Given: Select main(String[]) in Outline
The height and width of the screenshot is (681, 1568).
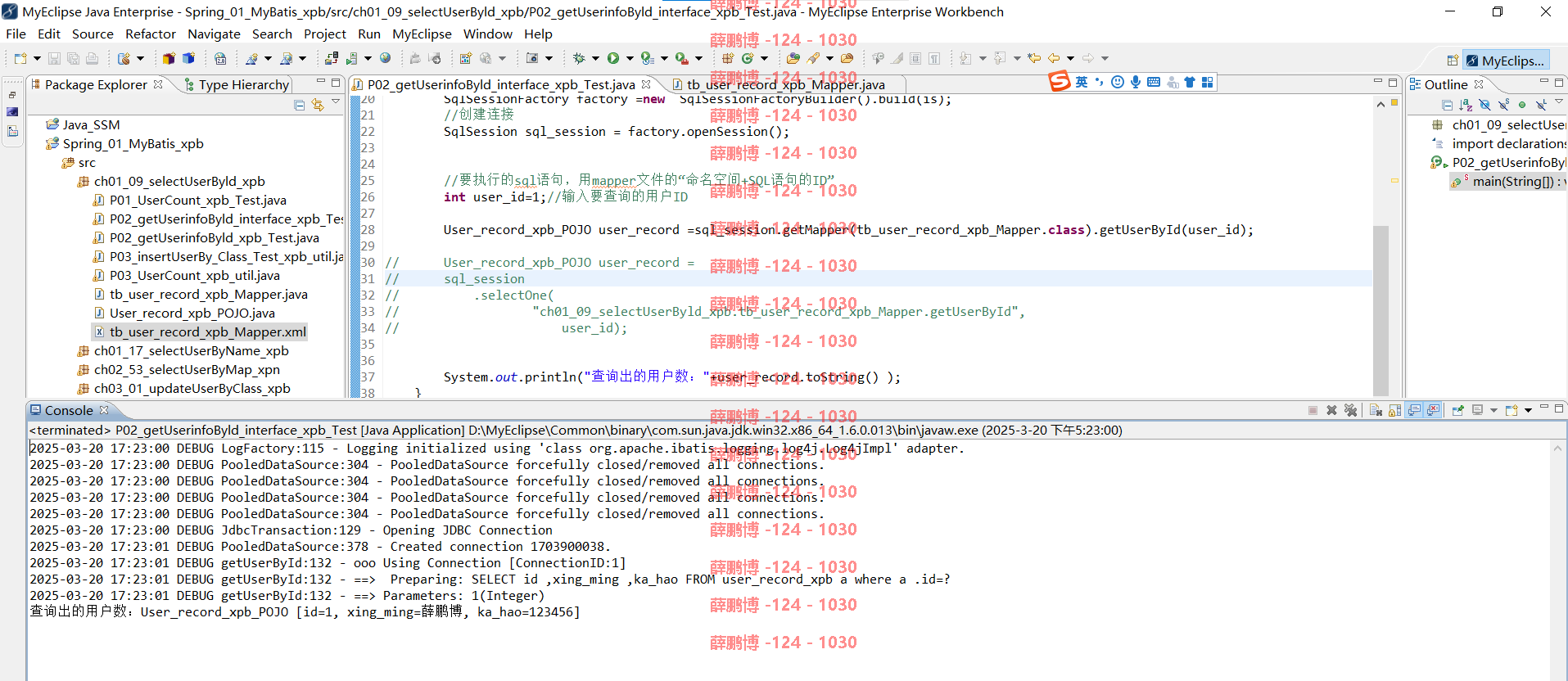Looking at the screenshot, I should (x=1513, y=181).
